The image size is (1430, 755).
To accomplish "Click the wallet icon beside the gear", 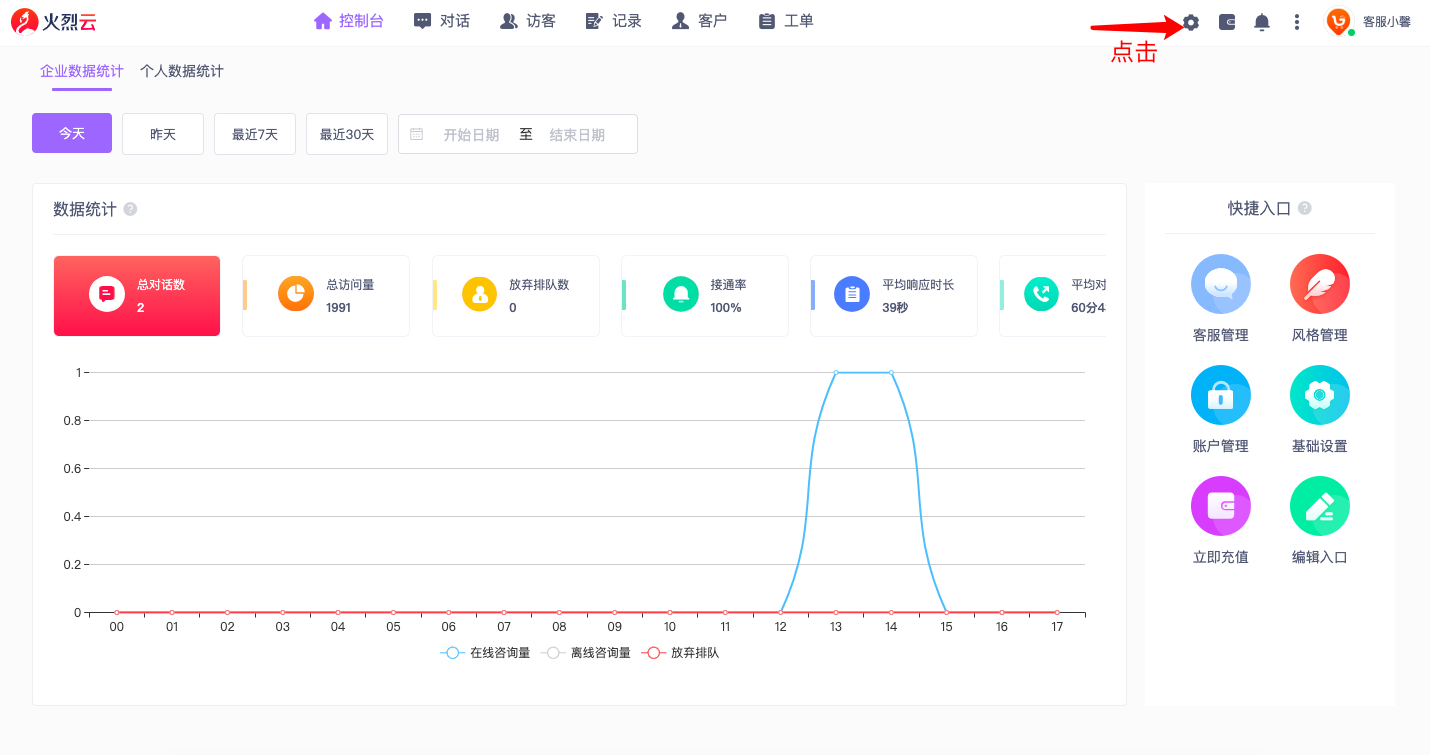I will pos(1227,22).
